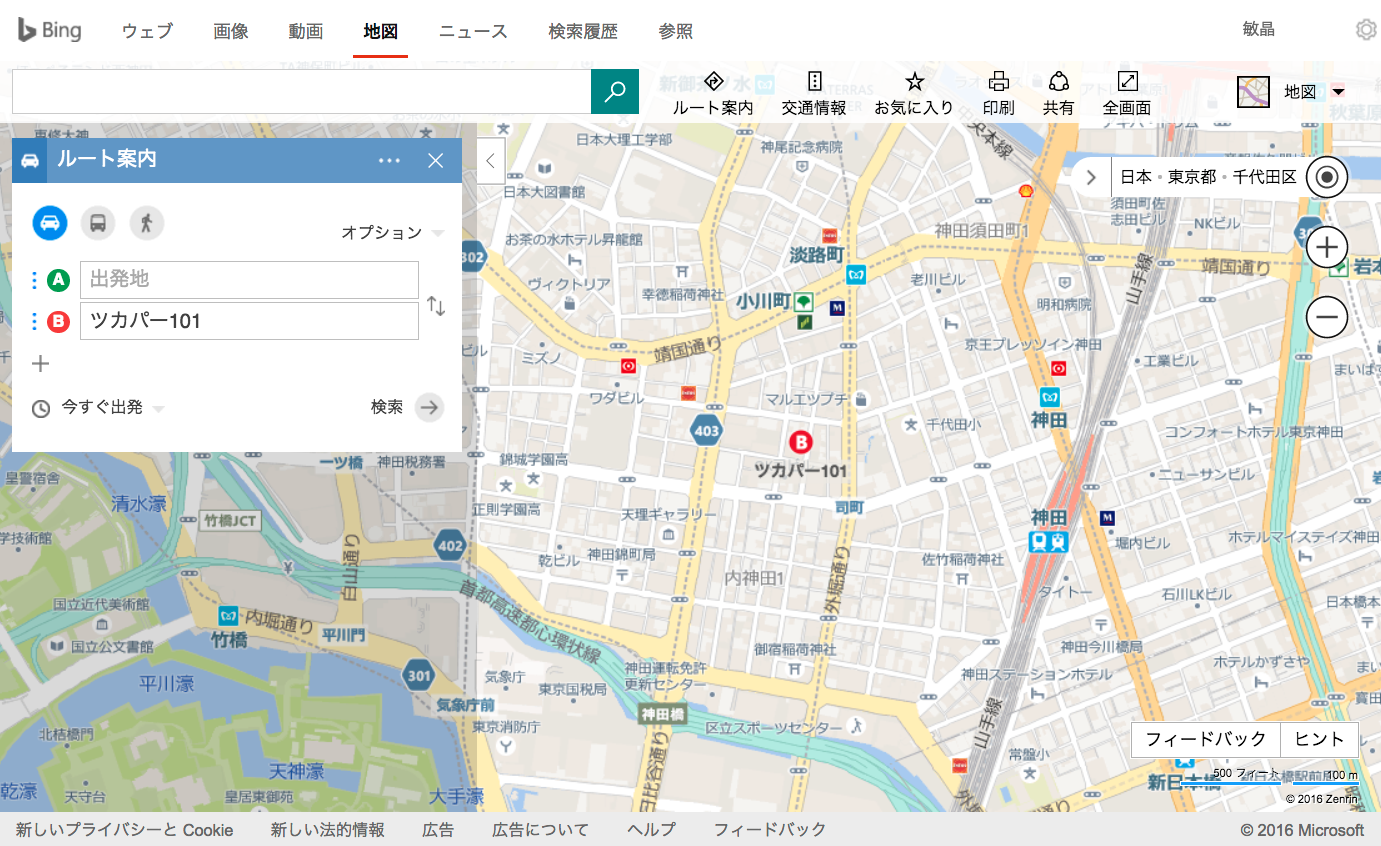
Task: Collapse the directions side panel arrow
Action: click(491, 160)
